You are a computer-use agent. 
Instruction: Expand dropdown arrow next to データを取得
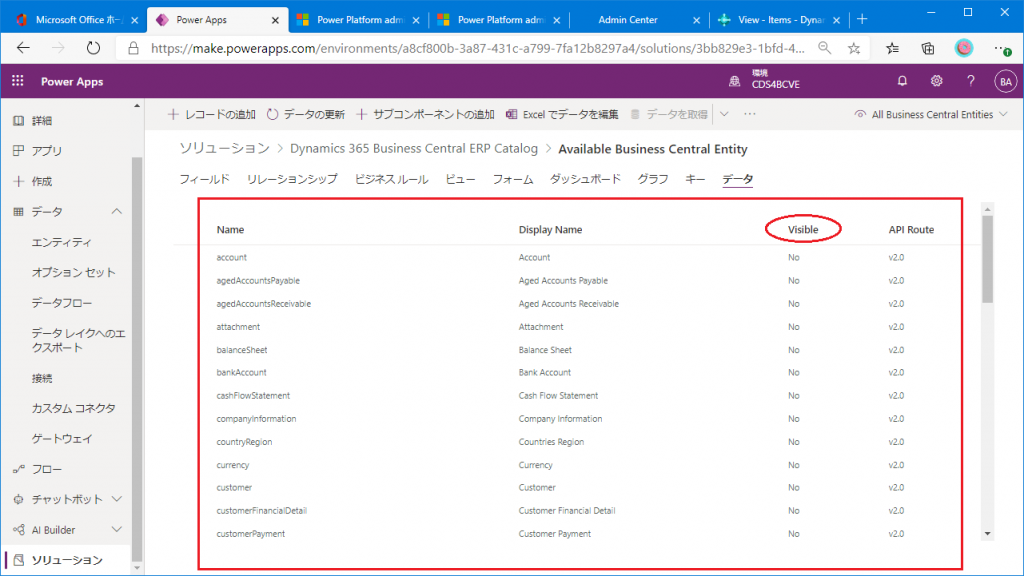tap(724, 114)
